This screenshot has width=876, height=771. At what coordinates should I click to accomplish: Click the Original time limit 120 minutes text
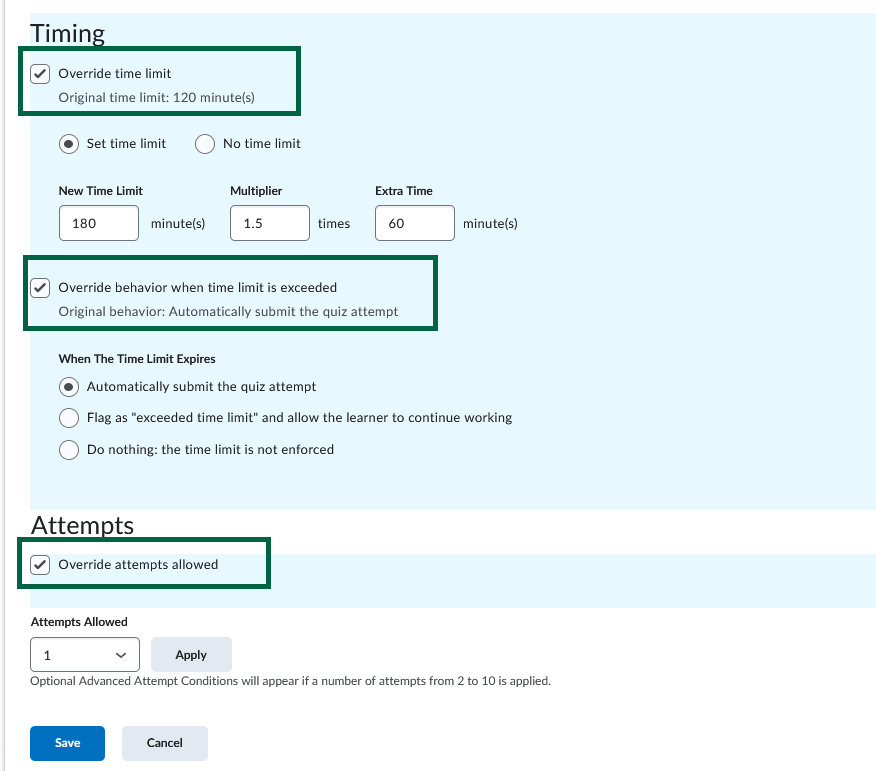point(158,97)
